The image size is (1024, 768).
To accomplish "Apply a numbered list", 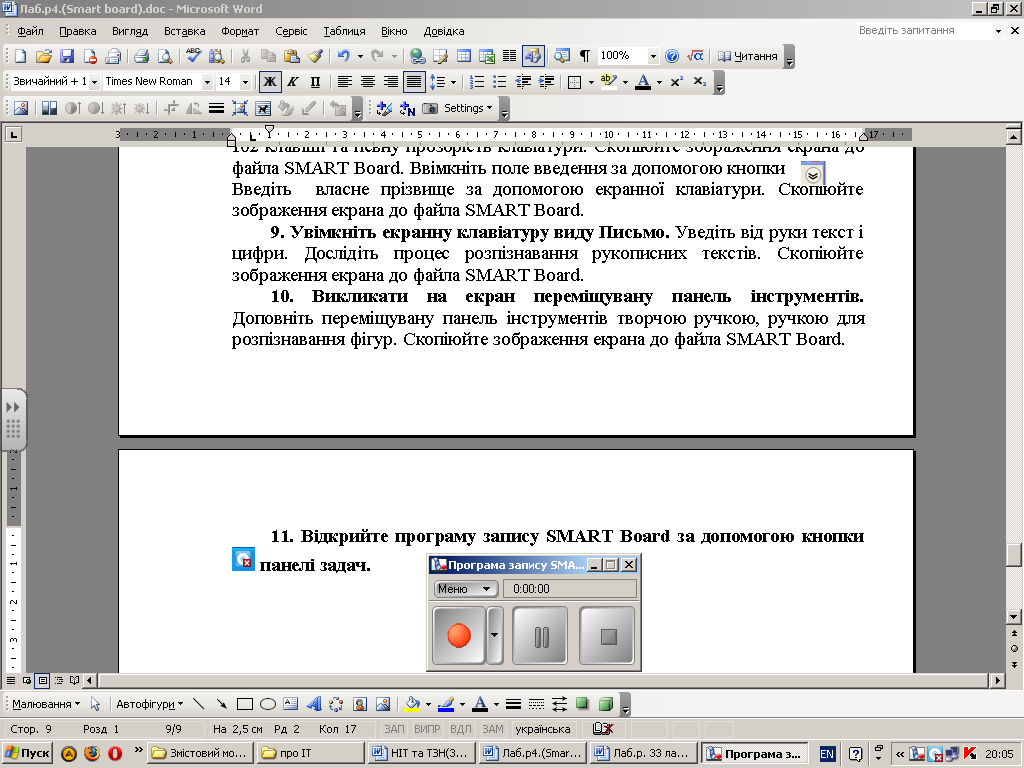I will coord(477,82).
